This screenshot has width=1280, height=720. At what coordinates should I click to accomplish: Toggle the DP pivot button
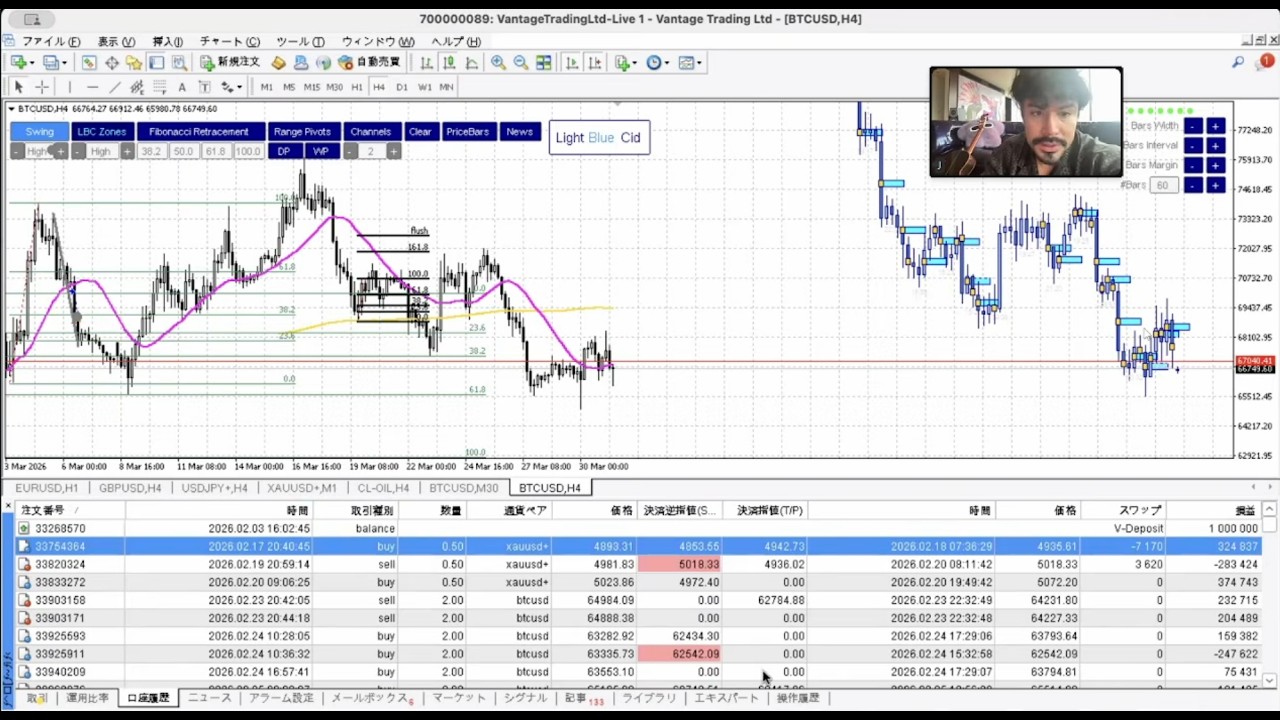[x=284, y=152]
